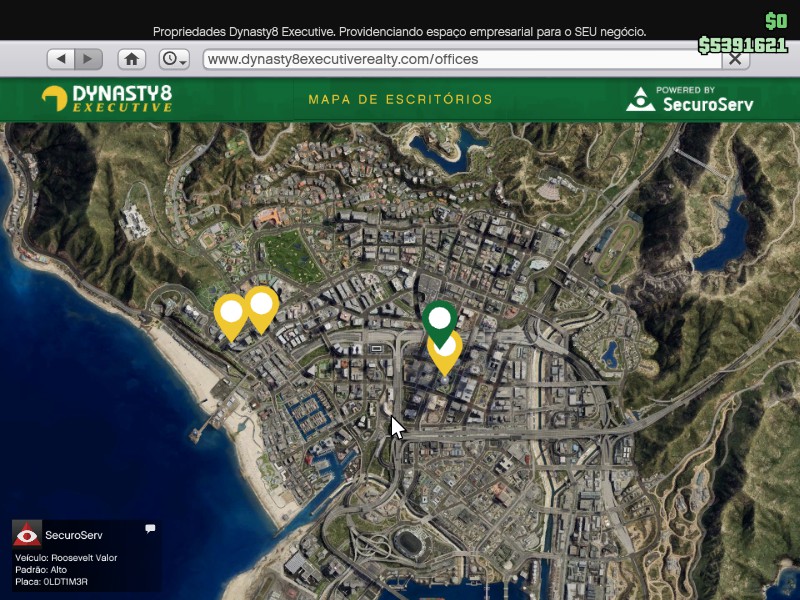Click the MAPA DE ESCRITÓRIOS heading
The width and height of the screenshot is (800, 600).
click(x=401, y=99)
